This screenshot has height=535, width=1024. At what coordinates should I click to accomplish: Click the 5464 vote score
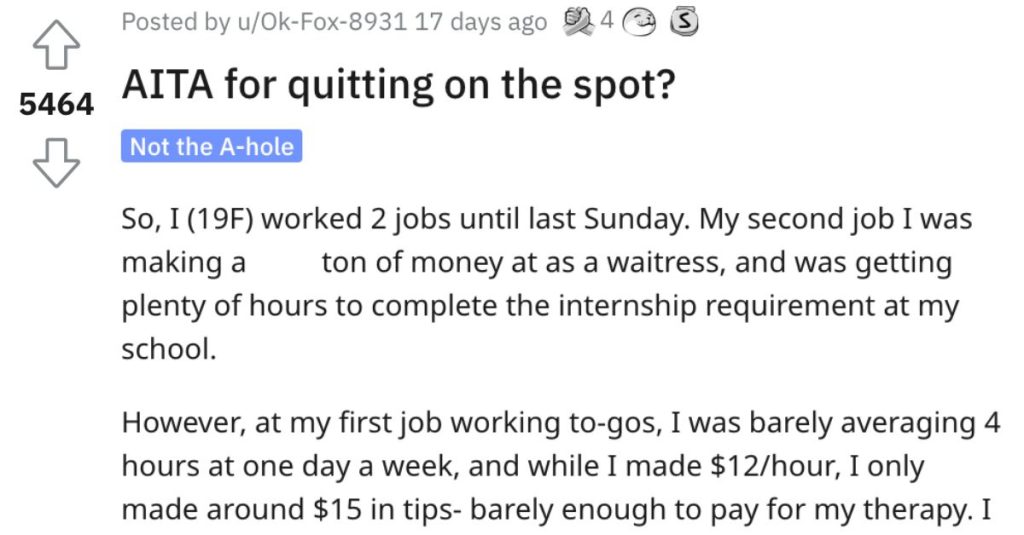56,105
